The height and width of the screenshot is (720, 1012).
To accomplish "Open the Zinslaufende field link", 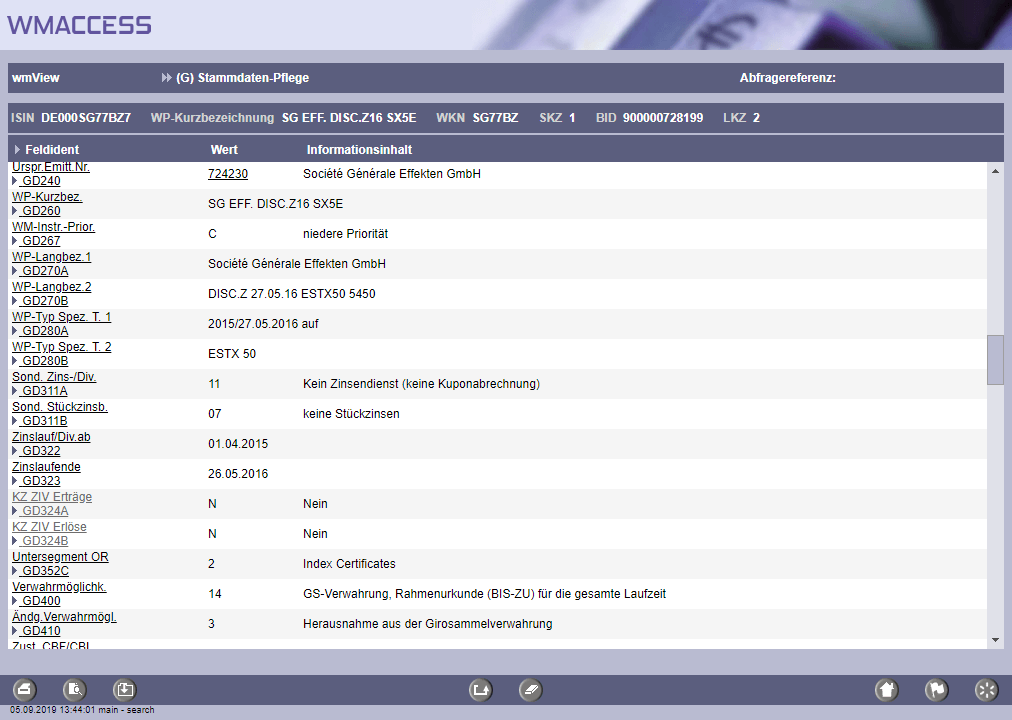I will pos(46,467).
